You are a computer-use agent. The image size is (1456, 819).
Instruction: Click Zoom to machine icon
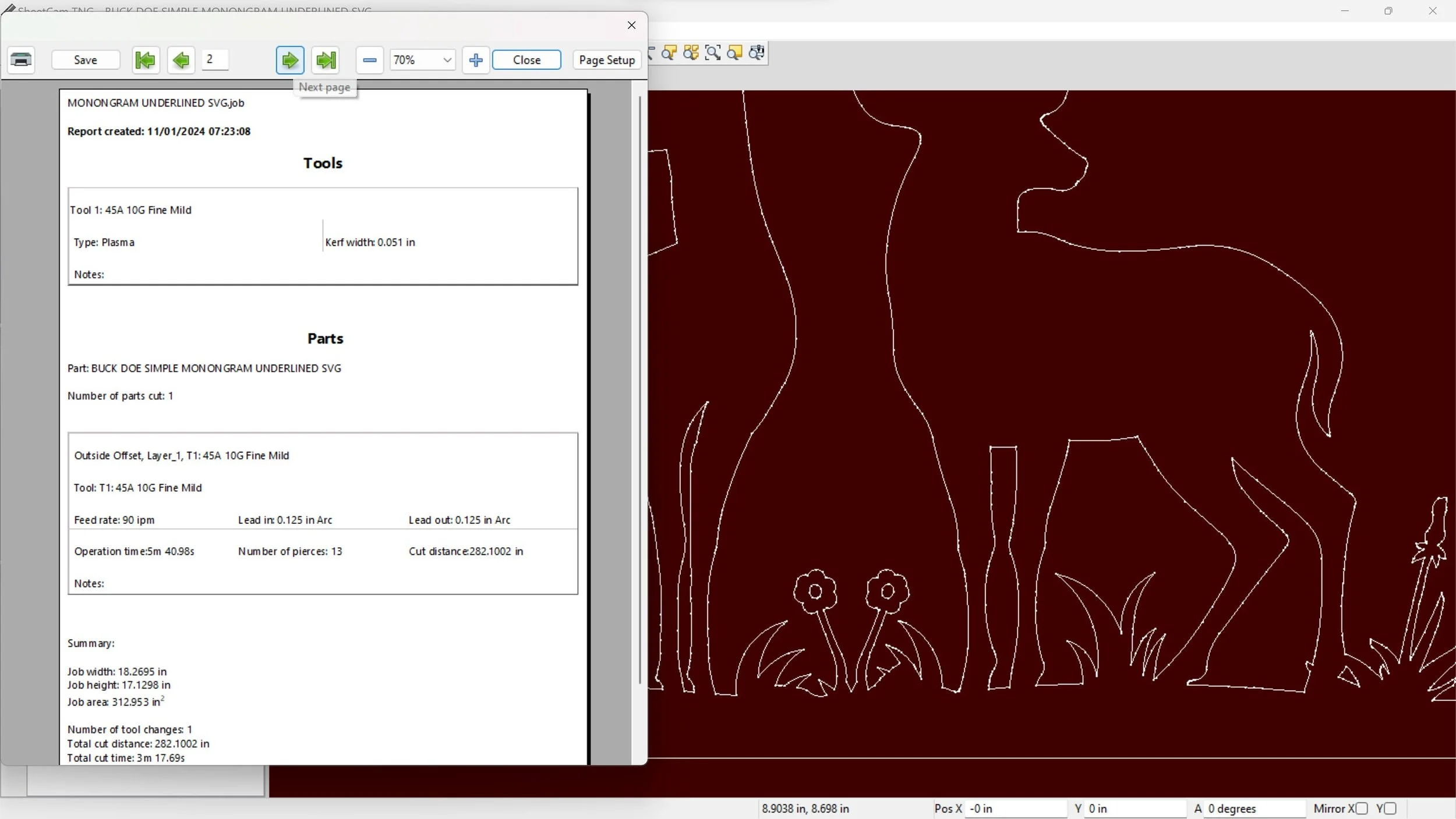click(756, 53)
